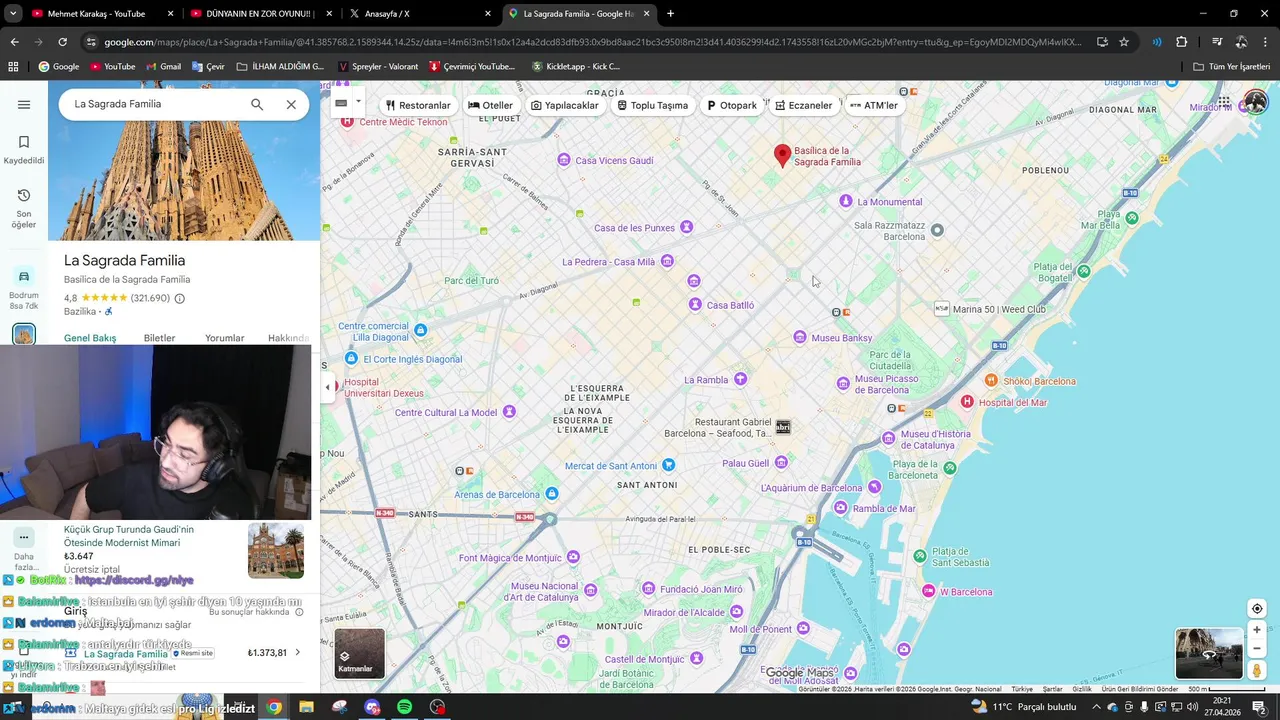Switch to the Anasayfa / X tab
The width and height of the screenshot is (1280, 720).
[421, 14]
